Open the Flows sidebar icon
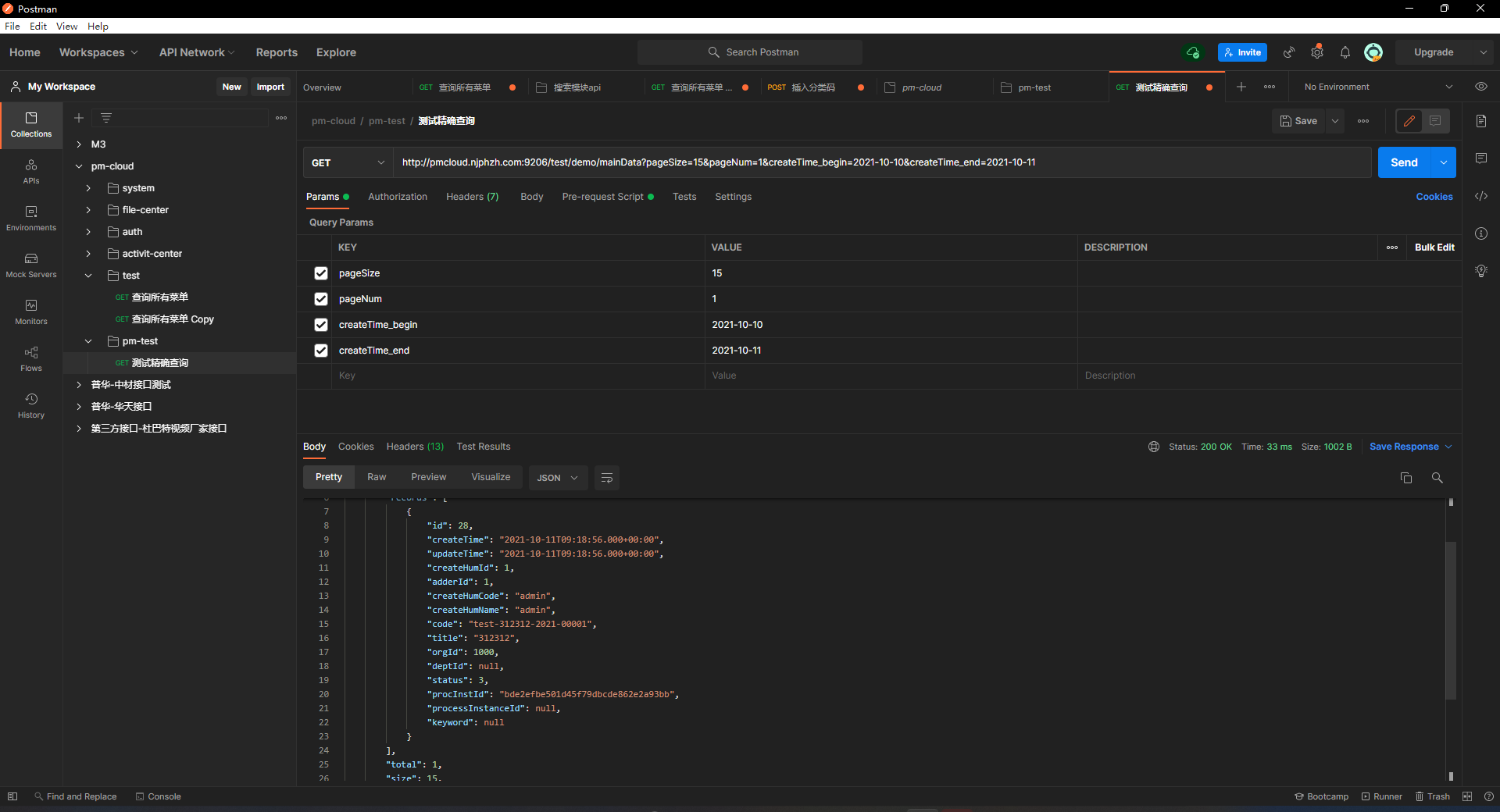The height and width of the screenshot is (812, 1500). point(31,358)
